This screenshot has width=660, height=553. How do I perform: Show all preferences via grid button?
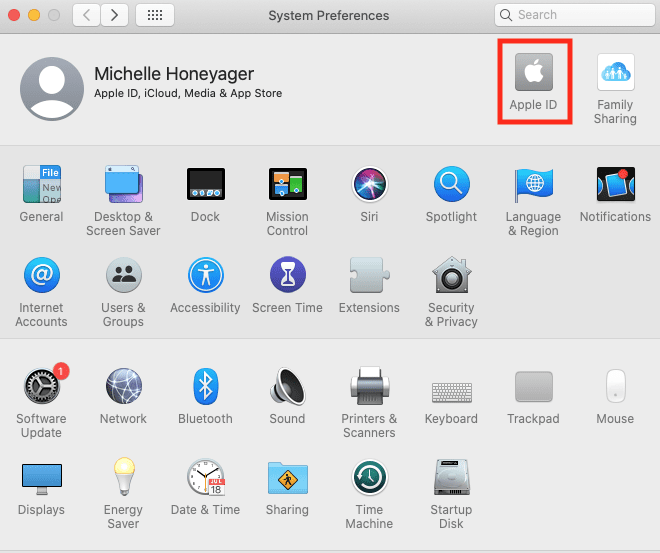pos(155,15)
